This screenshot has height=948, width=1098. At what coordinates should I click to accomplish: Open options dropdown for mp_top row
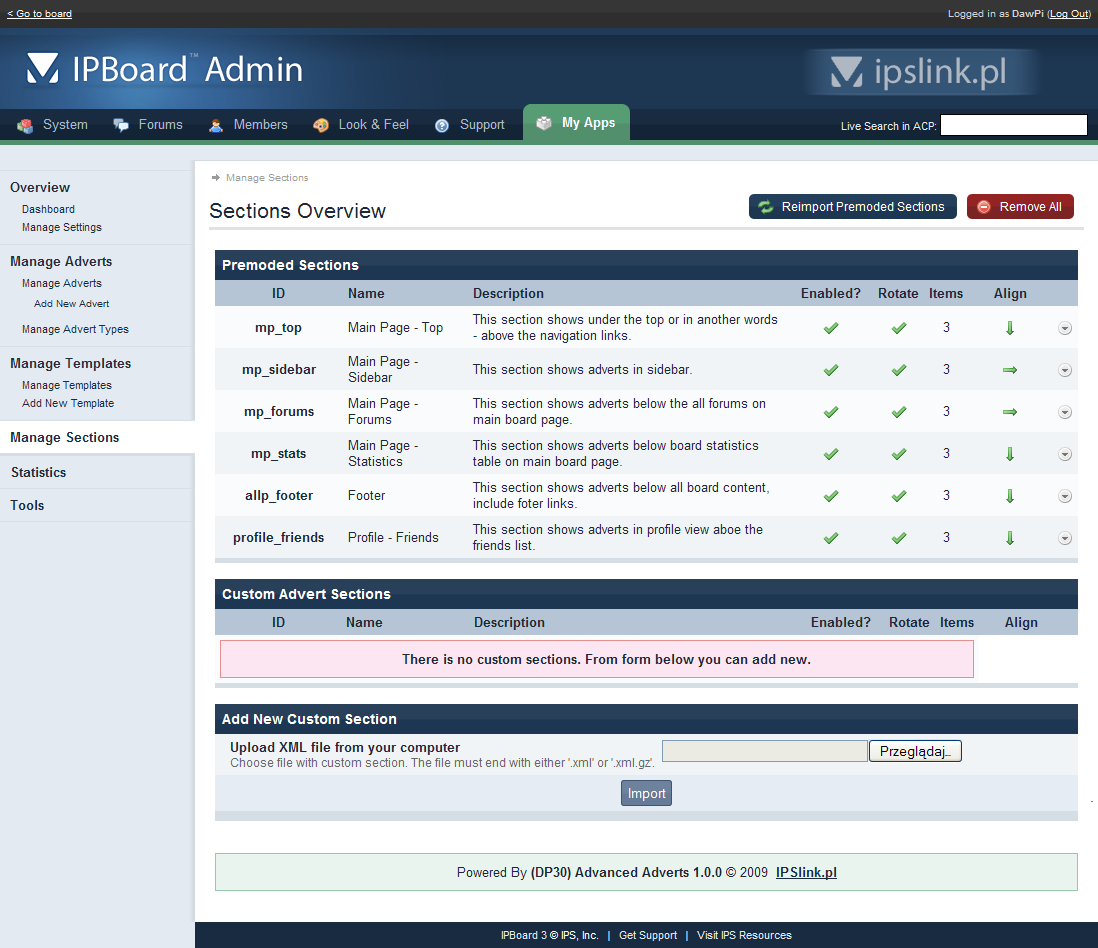pyautogui.click(x=1064, y=328)
